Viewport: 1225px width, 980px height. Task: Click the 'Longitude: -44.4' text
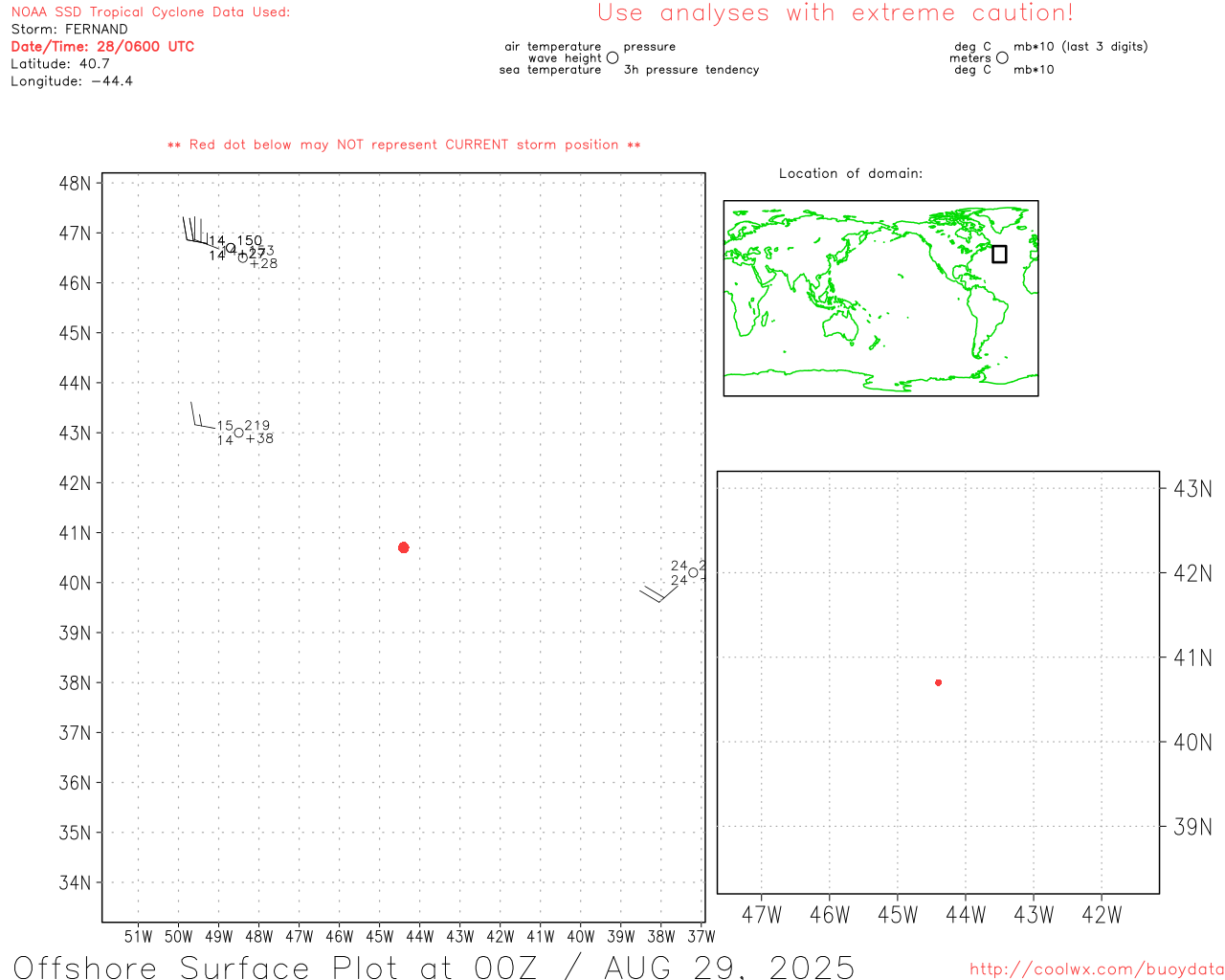[72, 81]
